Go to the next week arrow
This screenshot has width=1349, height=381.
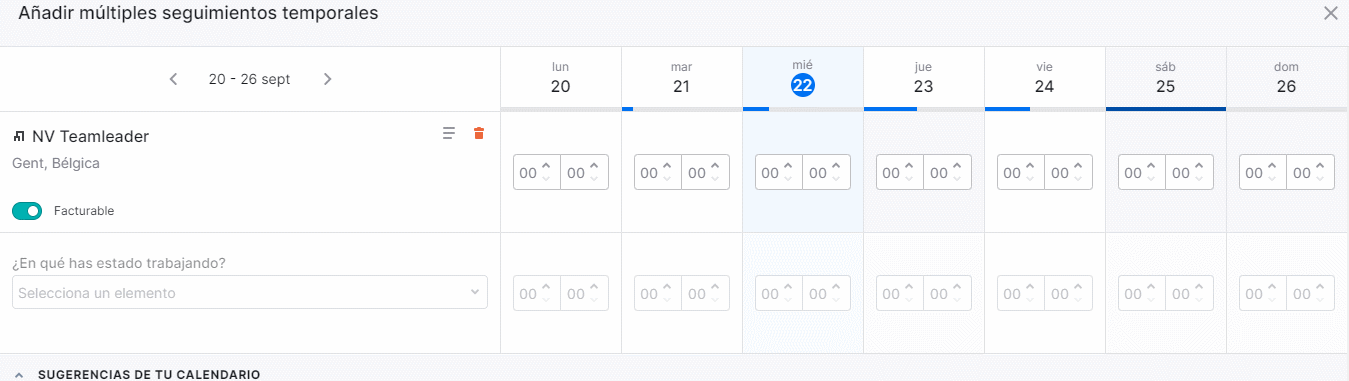327,79
